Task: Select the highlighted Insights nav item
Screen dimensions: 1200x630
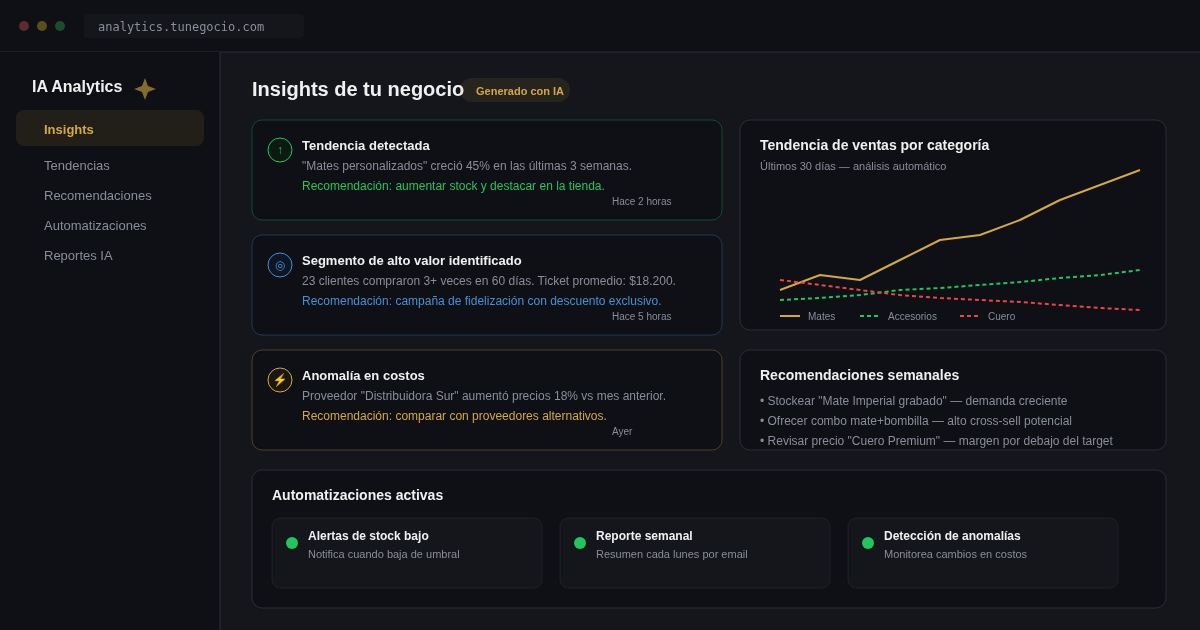Action: point(69,129)
